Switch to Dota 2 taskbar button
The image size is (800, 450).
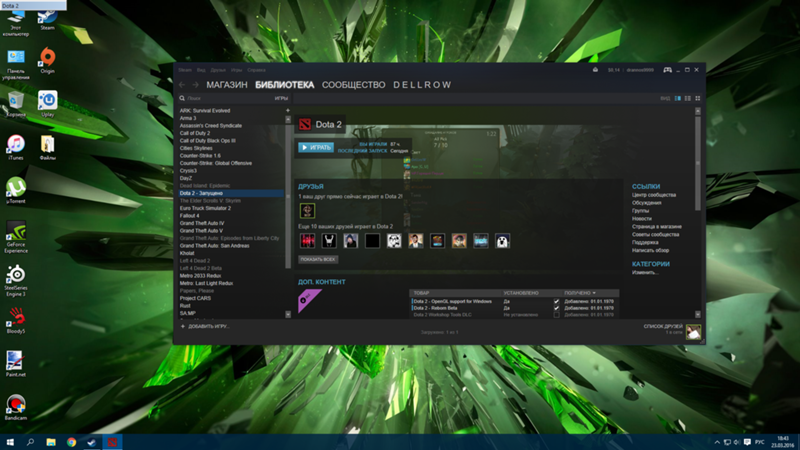112,442
